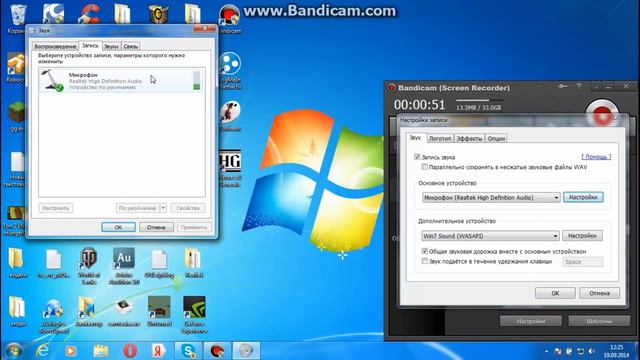Open primary device Микрофон Realtek dropdown
This screenshot has width=640, height=360.
(491, 198)
